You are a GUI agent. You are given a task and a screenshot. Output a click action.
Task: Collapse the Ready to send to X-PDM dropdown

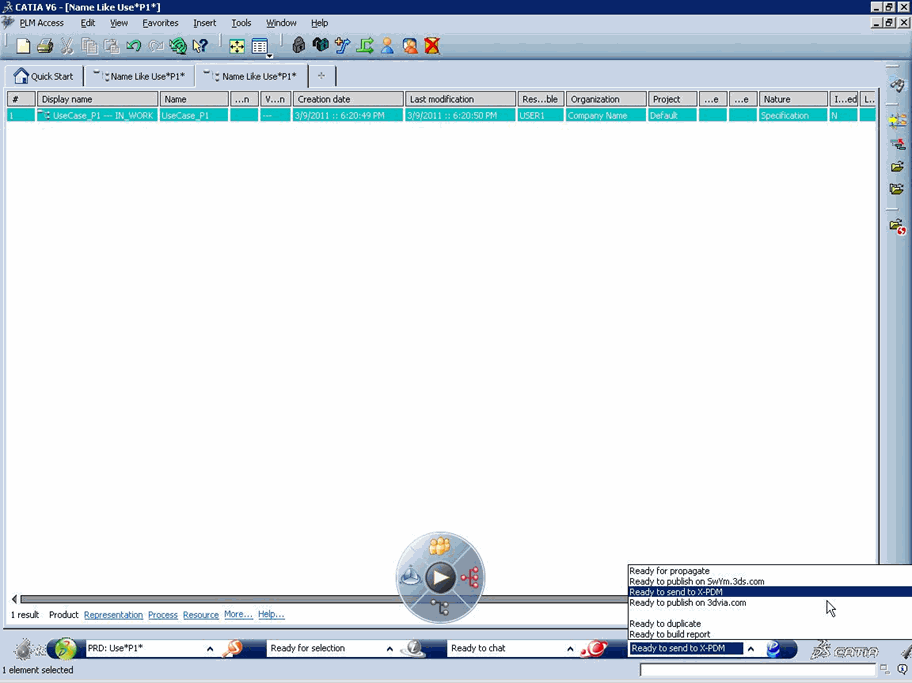[x=751, y=649]
